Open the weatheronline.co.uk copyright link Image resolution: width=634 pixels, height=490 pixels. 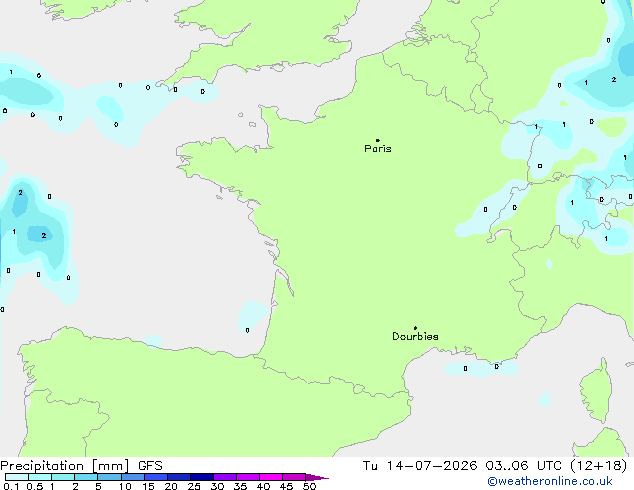[550, 481]
